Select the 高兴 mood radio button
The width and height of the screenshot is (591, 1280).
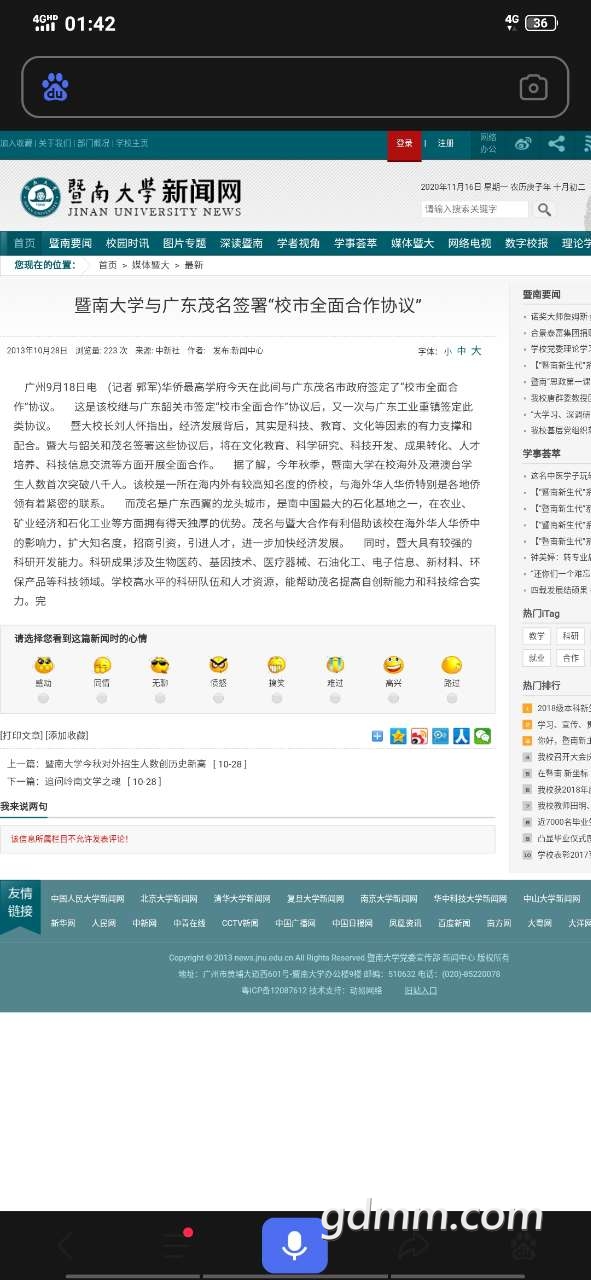(x=393, y=698)
